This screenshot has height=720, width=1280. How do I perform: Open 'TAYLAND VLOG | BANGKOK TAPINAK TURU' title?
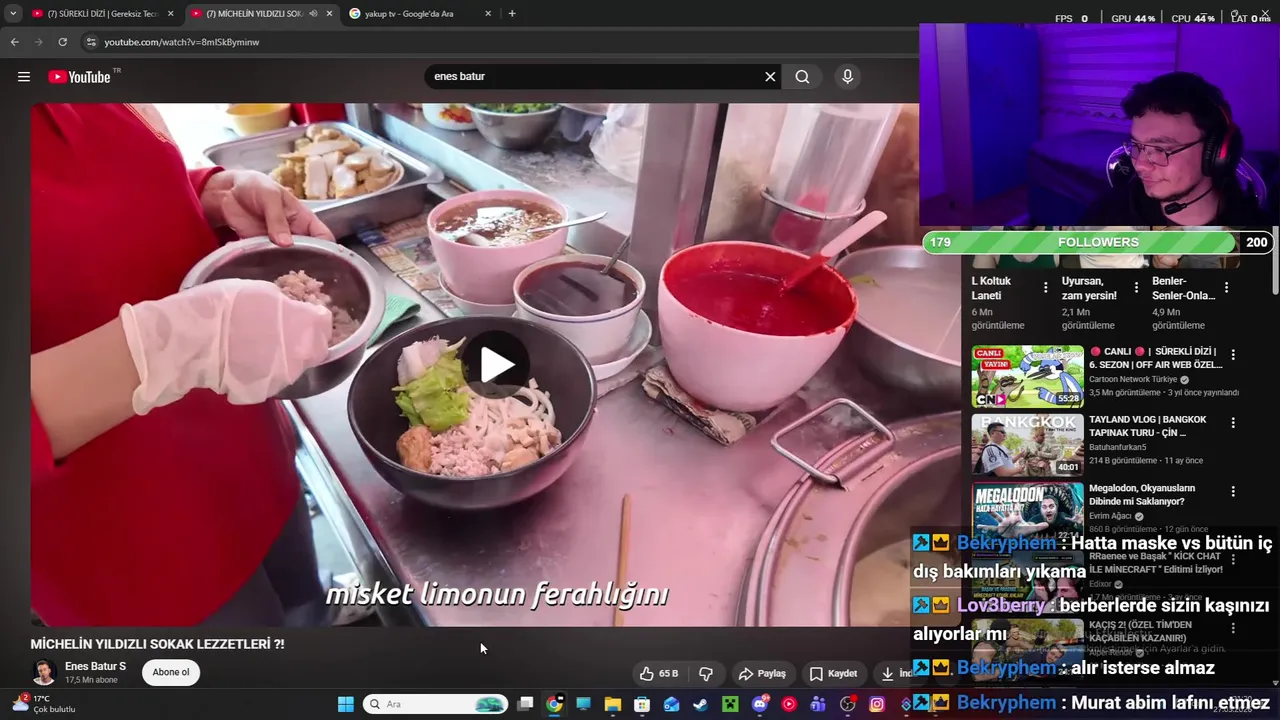pyautogui.click(x=1147, y=426)
